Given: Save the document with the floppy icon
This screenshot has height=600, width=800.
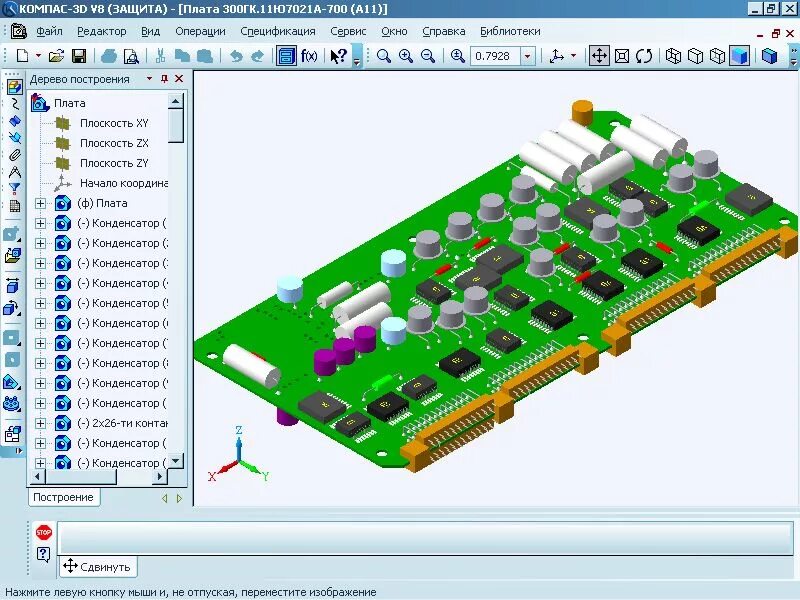Looking at the screenshot, I should click(x=79, y=56).
